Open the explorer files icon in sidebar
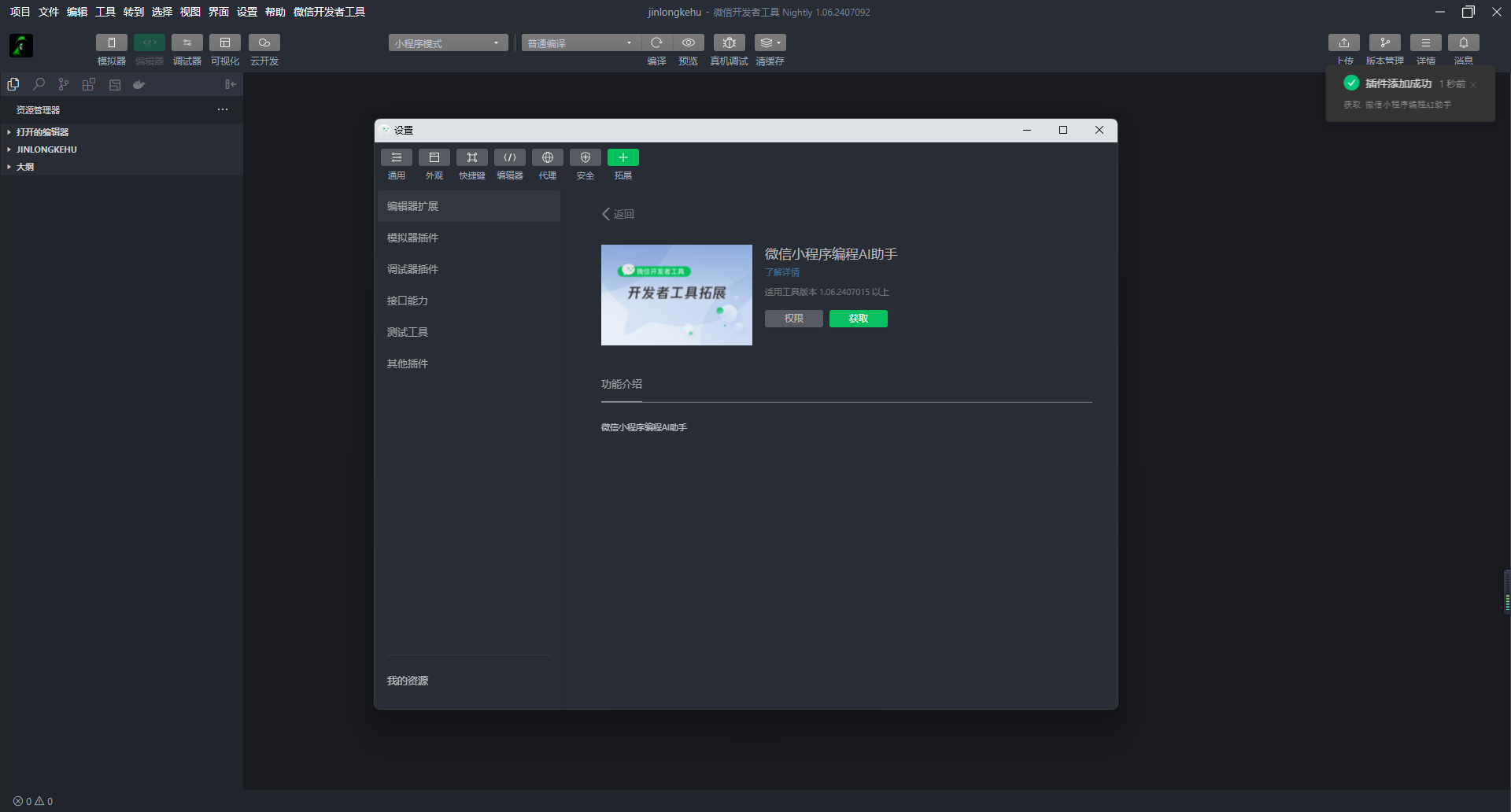 13,84
